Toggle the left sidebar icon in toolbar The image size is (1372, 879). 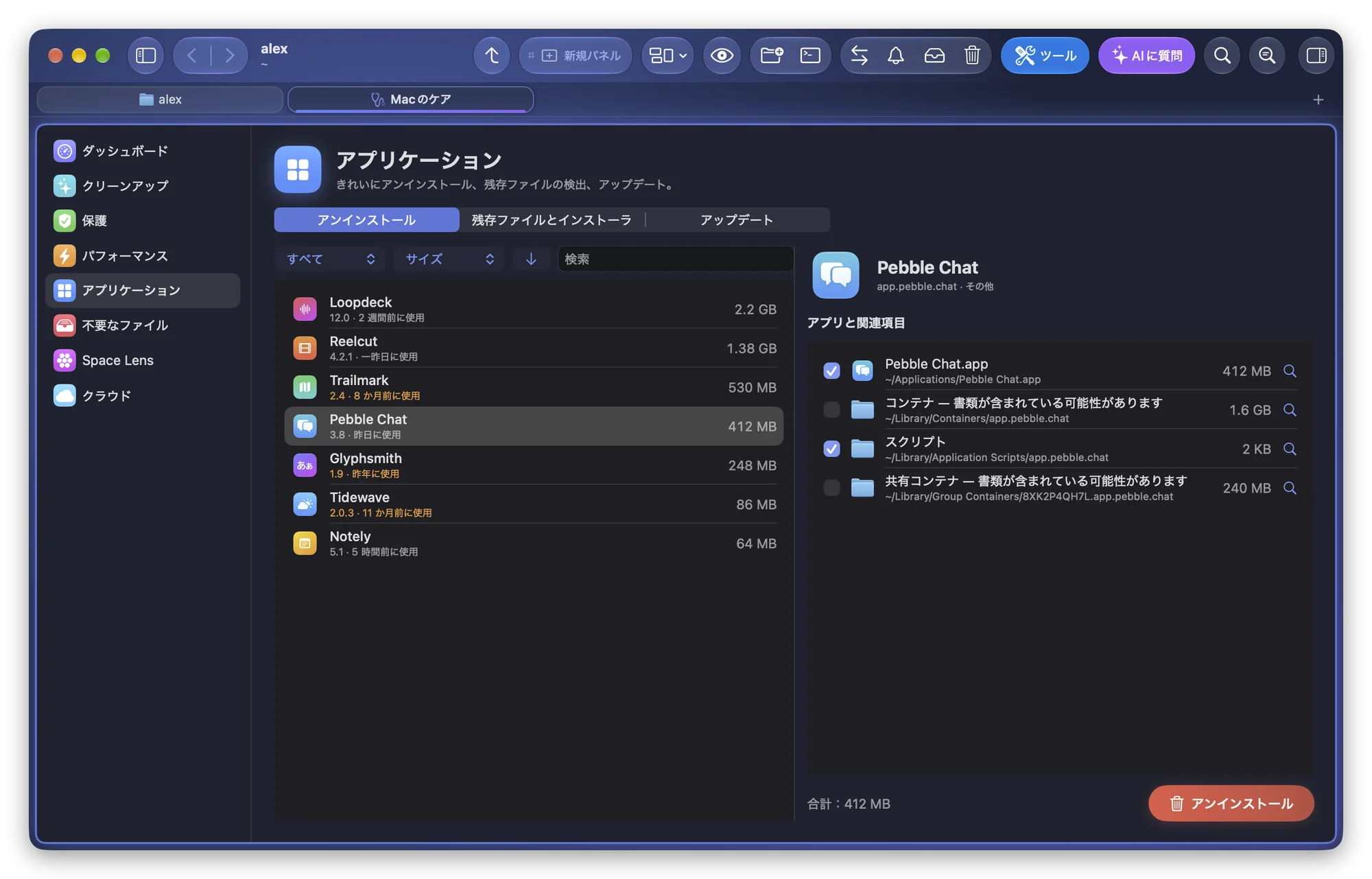[145, 56]
